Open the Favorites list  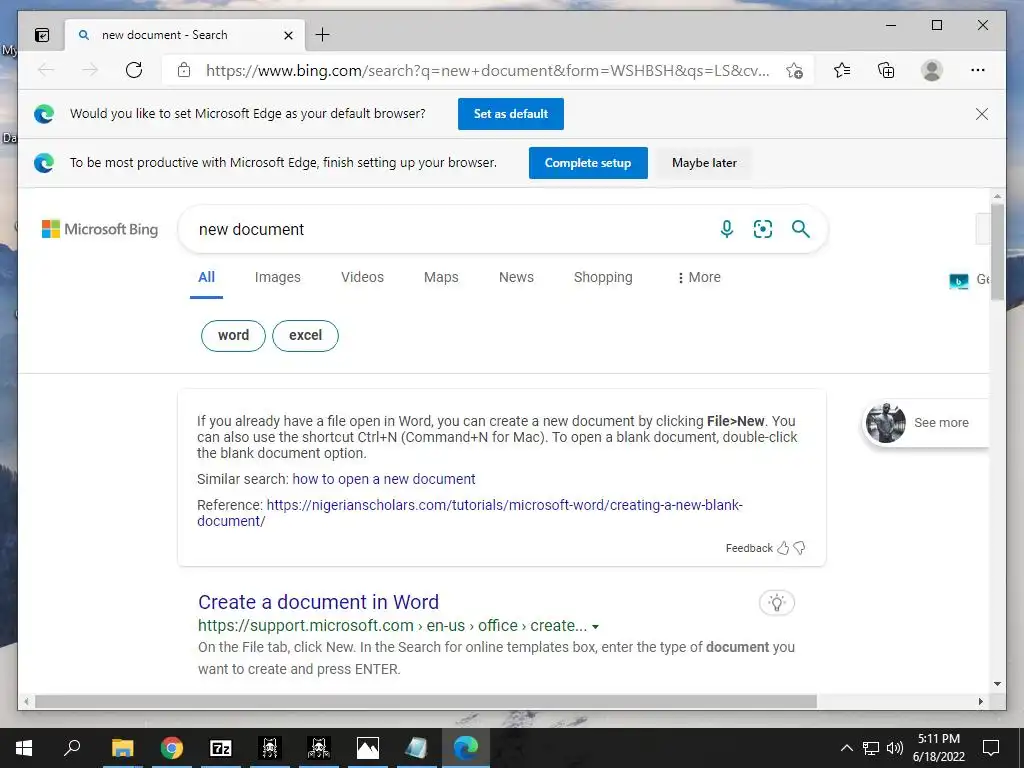tap(842, 70)
